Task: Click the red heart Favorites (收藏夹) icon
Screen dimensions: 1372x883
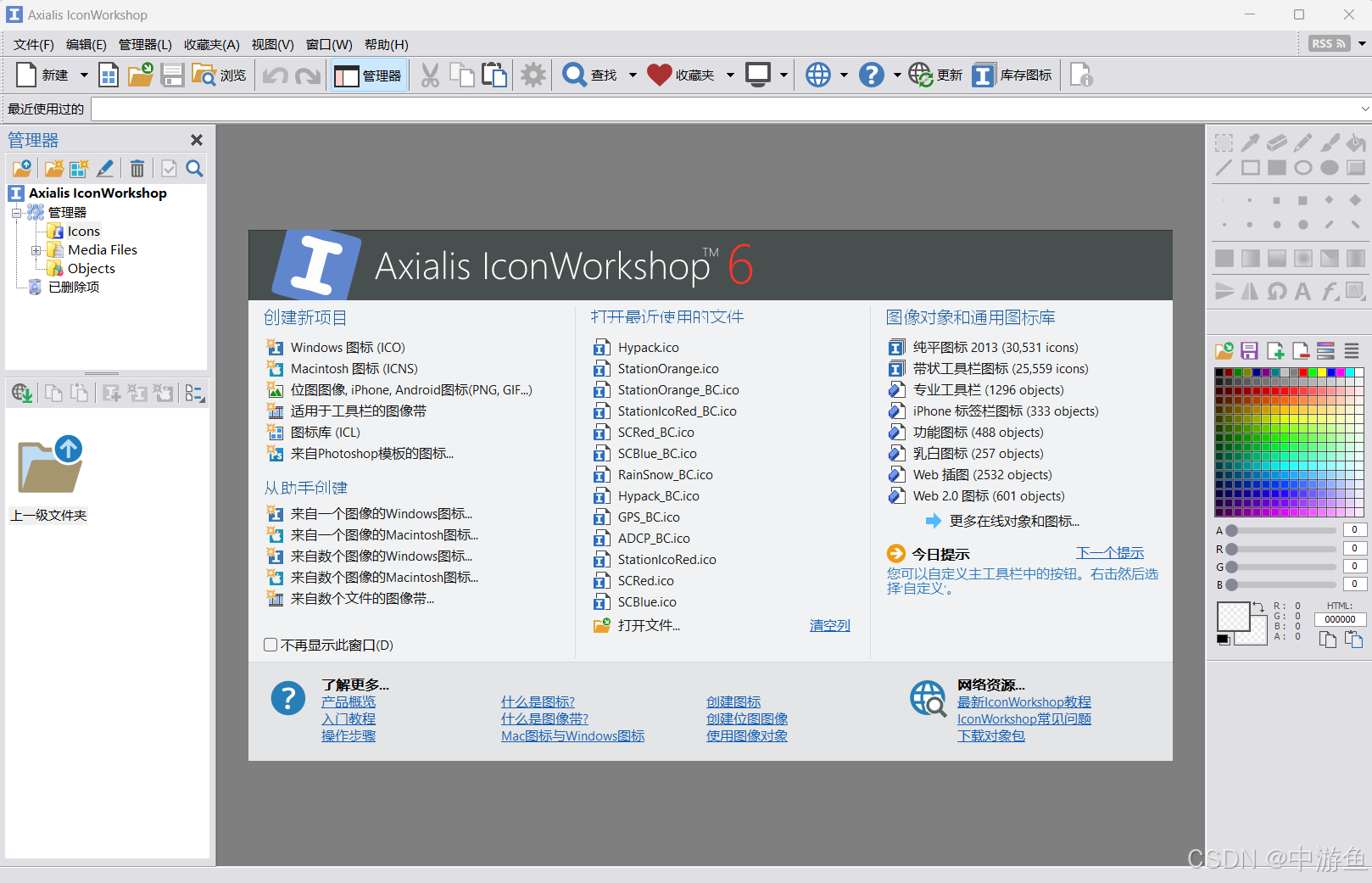Action: [659, 75]
